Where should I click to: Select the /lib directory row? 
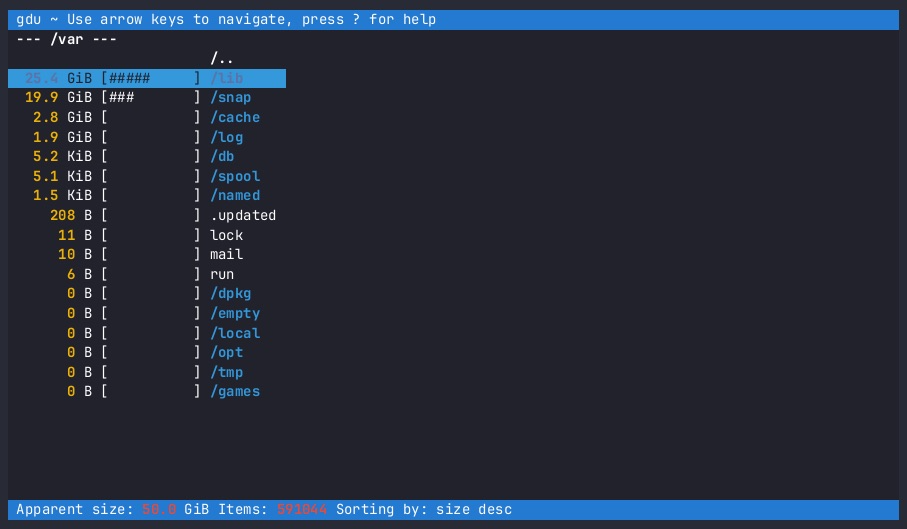pos(227,78)
